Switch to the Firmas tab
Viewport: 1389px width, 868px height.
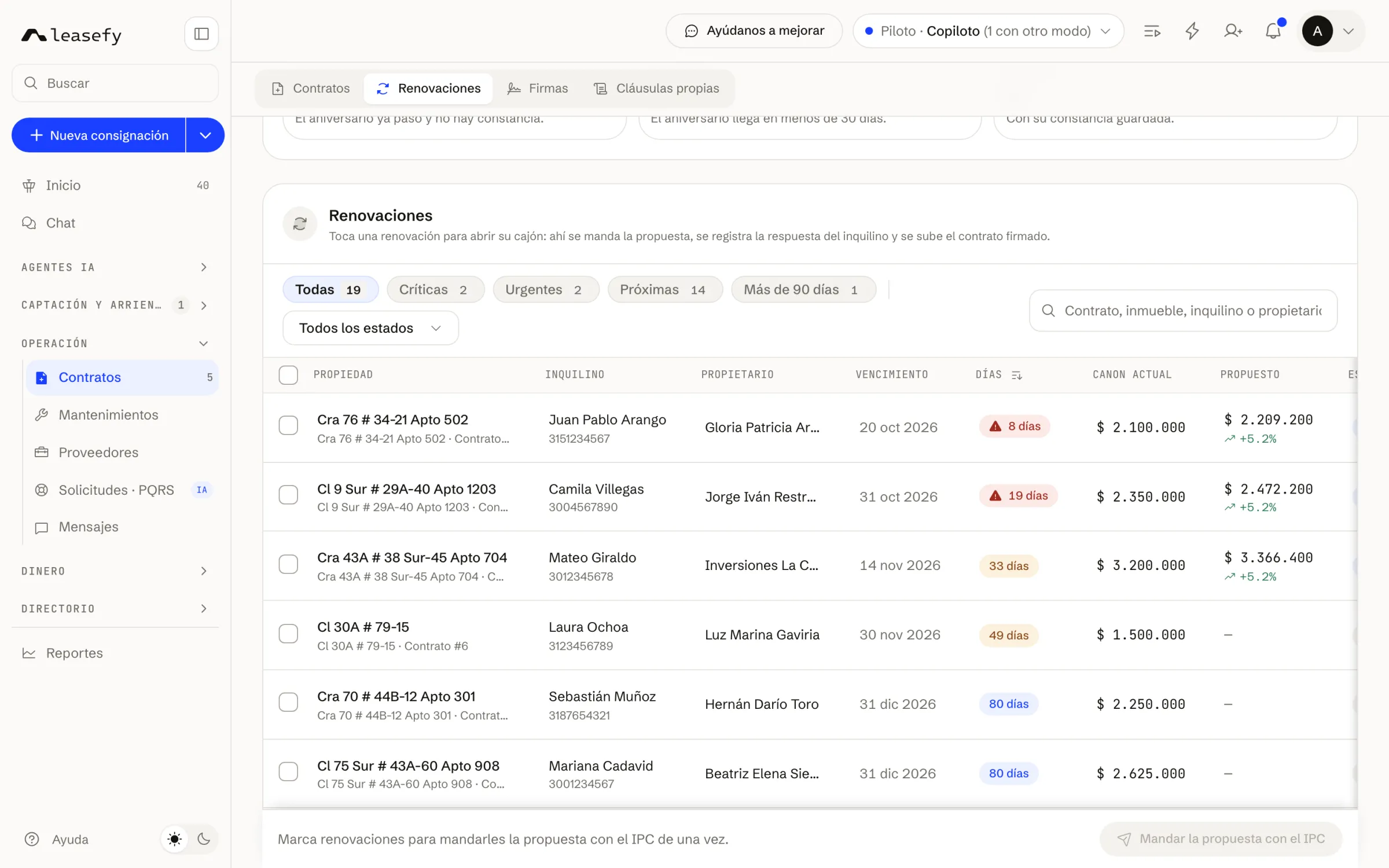tap(538, 89)
